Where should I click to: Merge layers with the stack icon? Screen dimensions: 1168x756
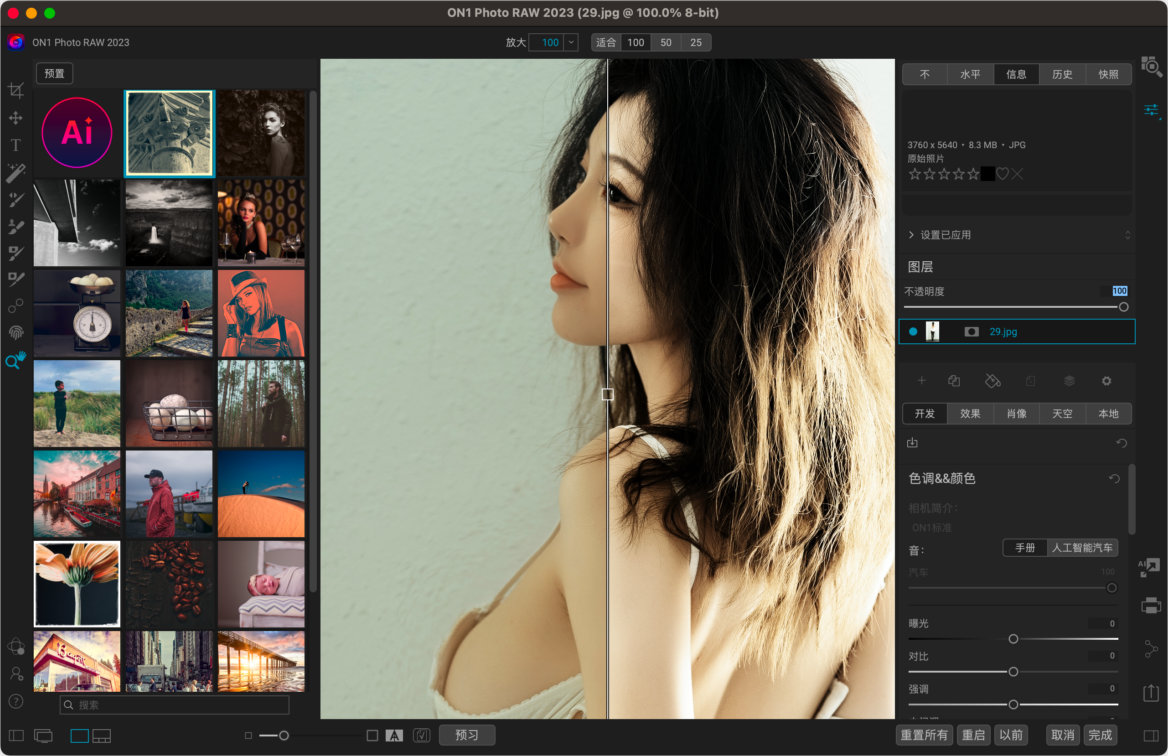(x=1069, y=381)
